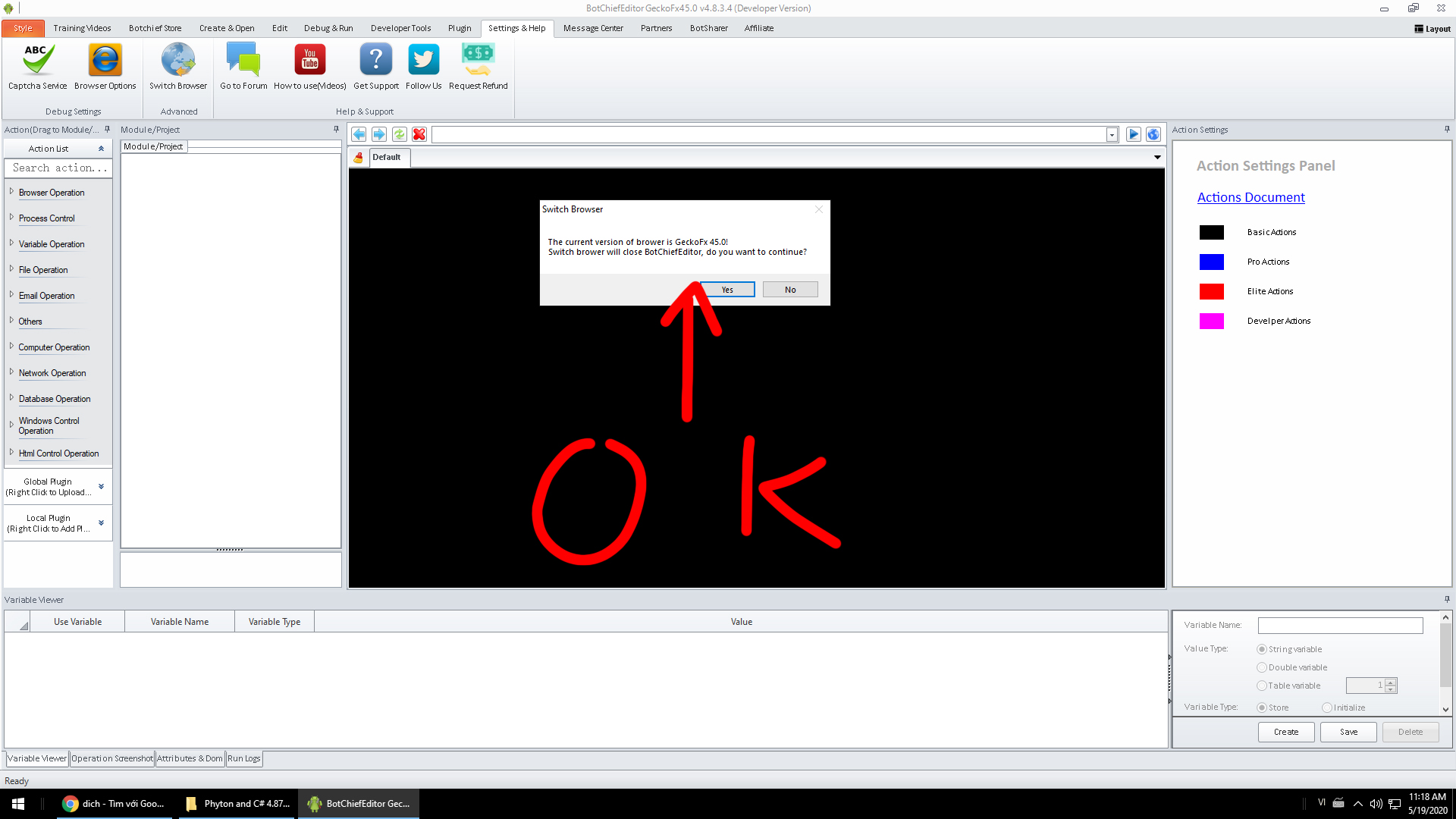Click the red stop browser icon

419,134
